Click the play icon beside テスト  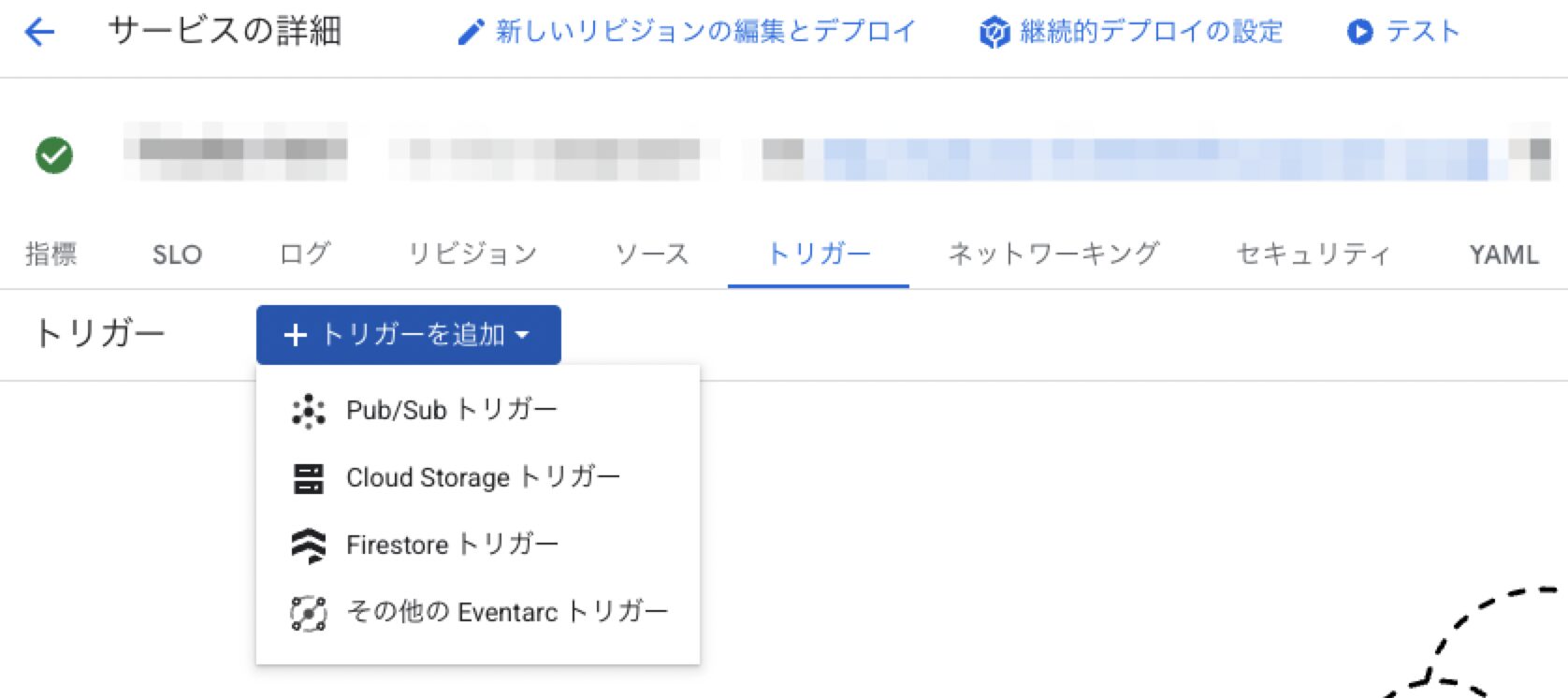point(1359,33)
